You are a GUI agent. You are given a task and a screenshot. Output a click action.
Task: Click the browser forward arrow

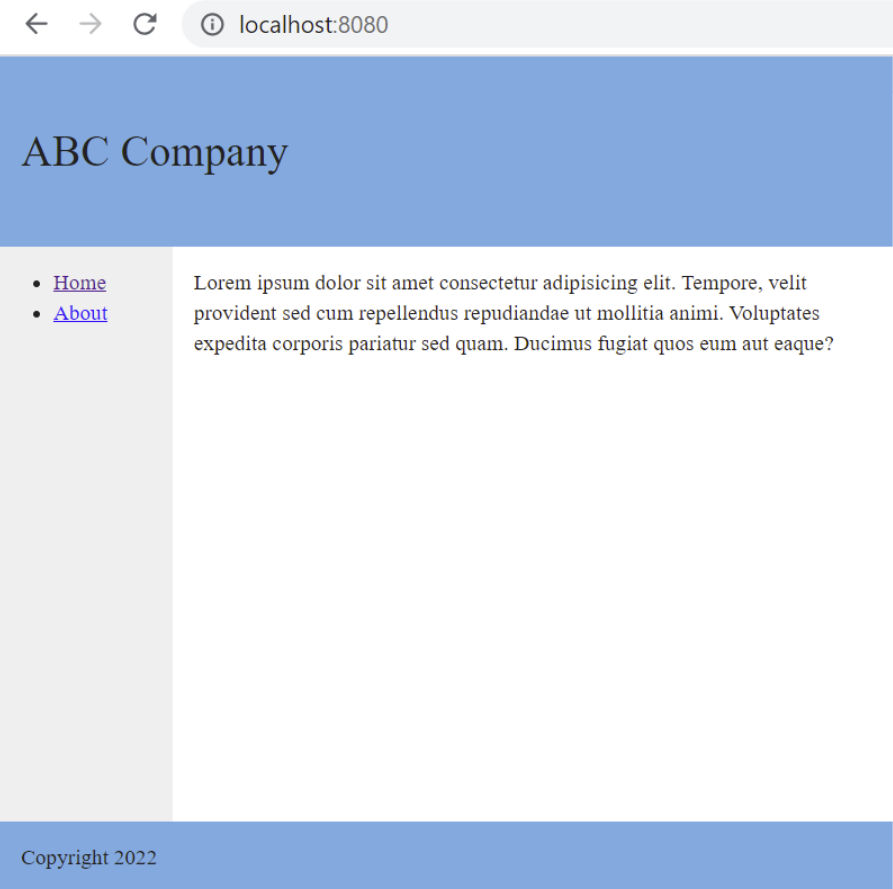[91, 24]
